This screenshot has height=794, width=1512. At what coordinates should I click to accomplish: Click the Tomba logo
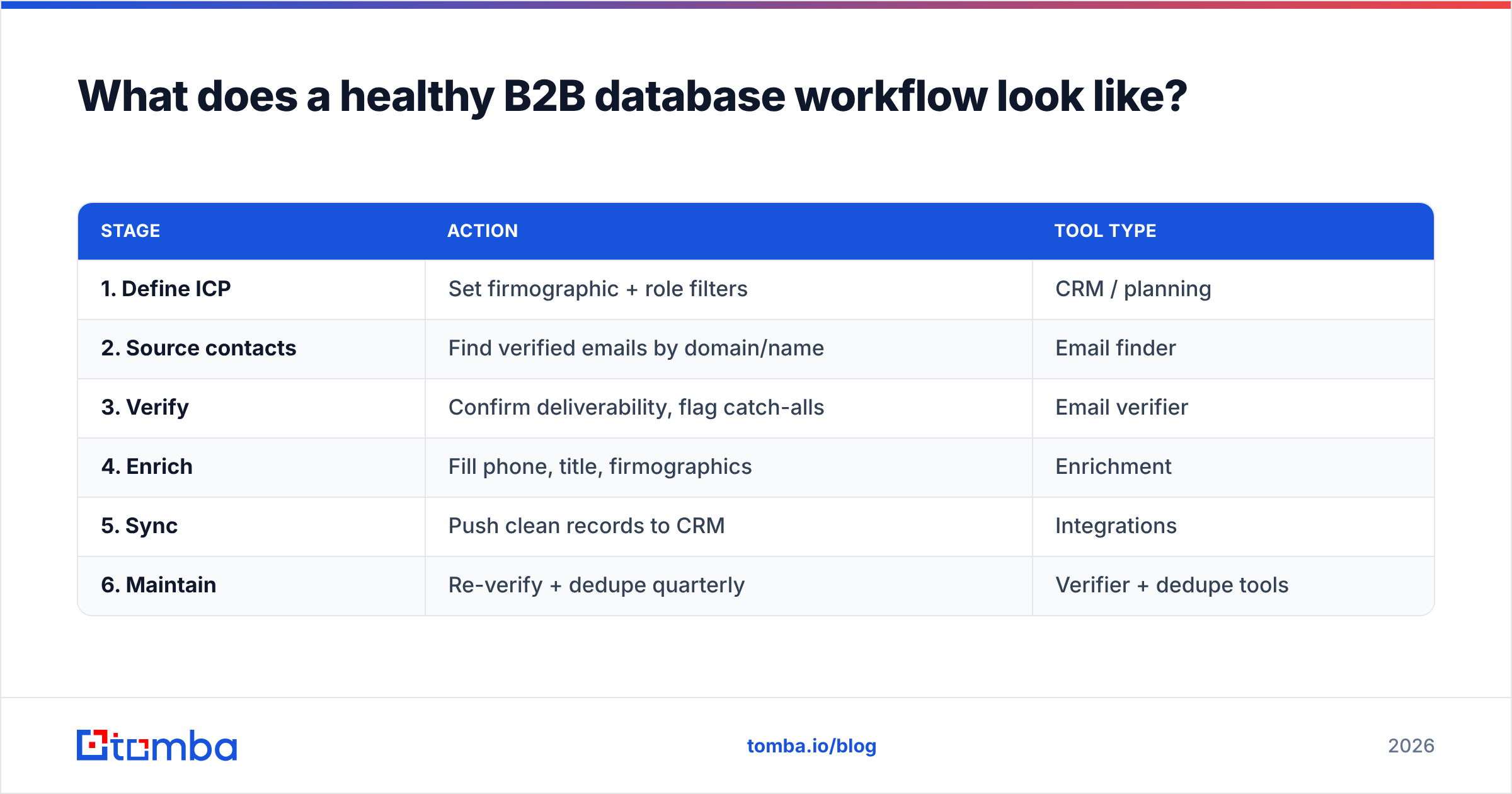[157, 745]
